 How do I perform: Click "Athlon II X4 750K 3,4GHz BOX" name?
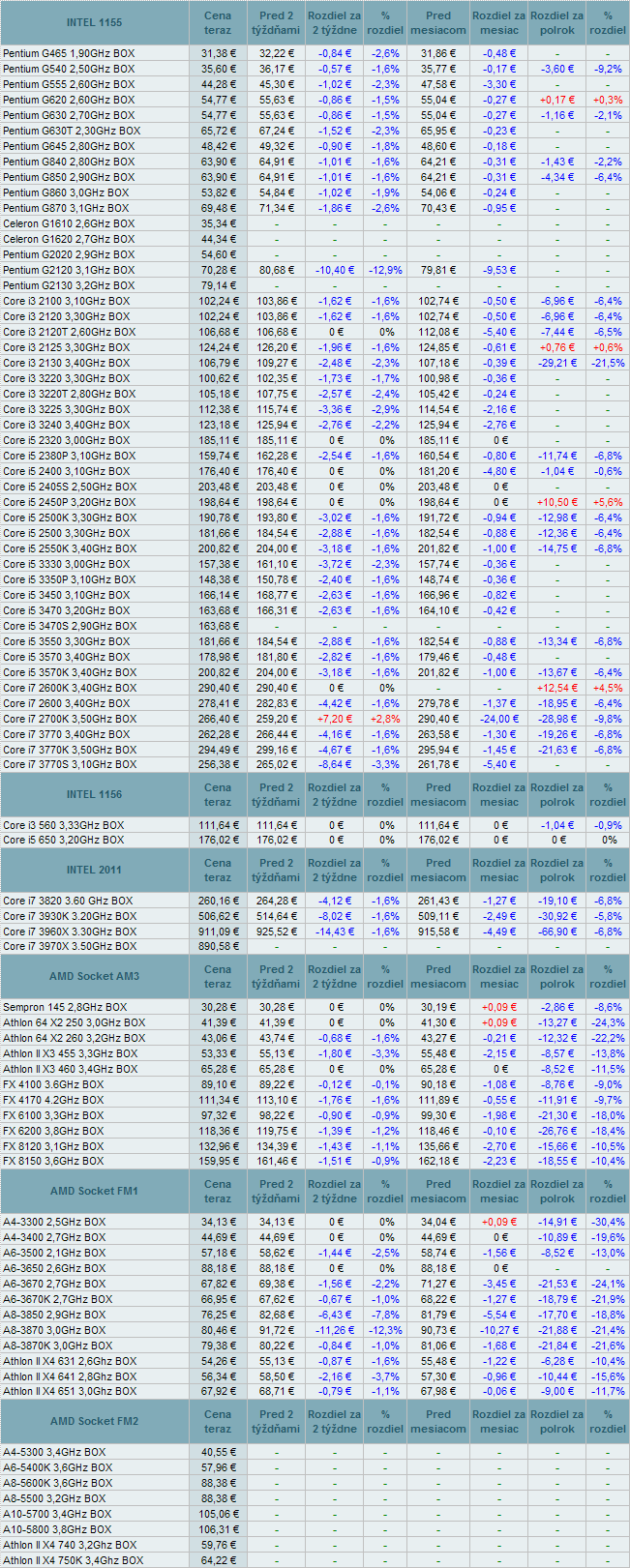tap(74, 1560)
